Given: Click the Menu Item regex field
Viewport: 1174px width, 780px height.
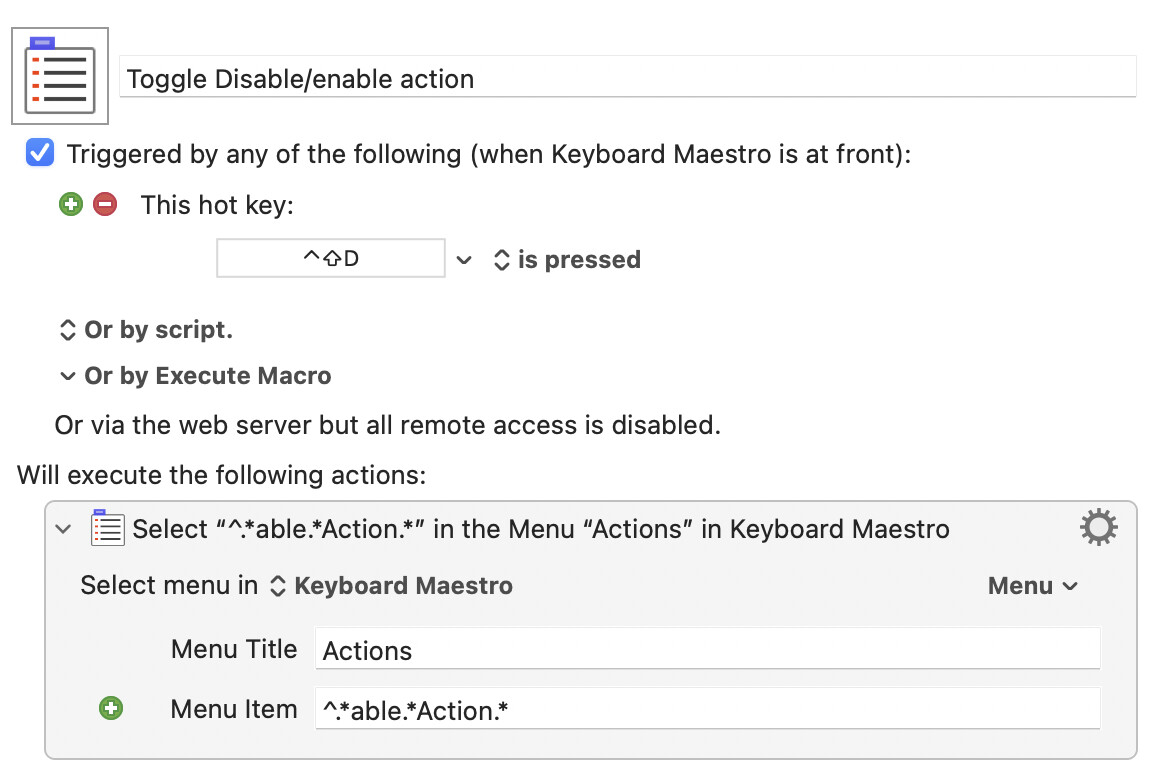Looking at the screenshot, I should (x=707, y=710).
